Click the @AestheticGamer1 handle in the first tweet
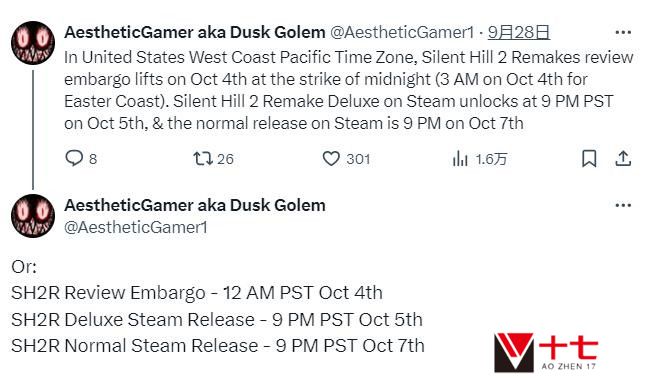Image resolution: width=647 pixels, height=378 pixels. (402, 33)
